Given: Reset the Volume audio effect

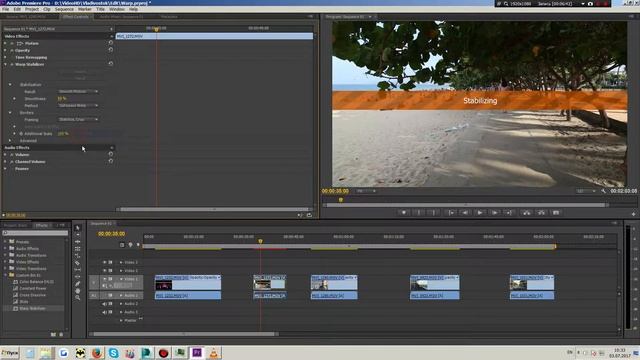Looking at the screenshot, I should (x=111, y=154).
